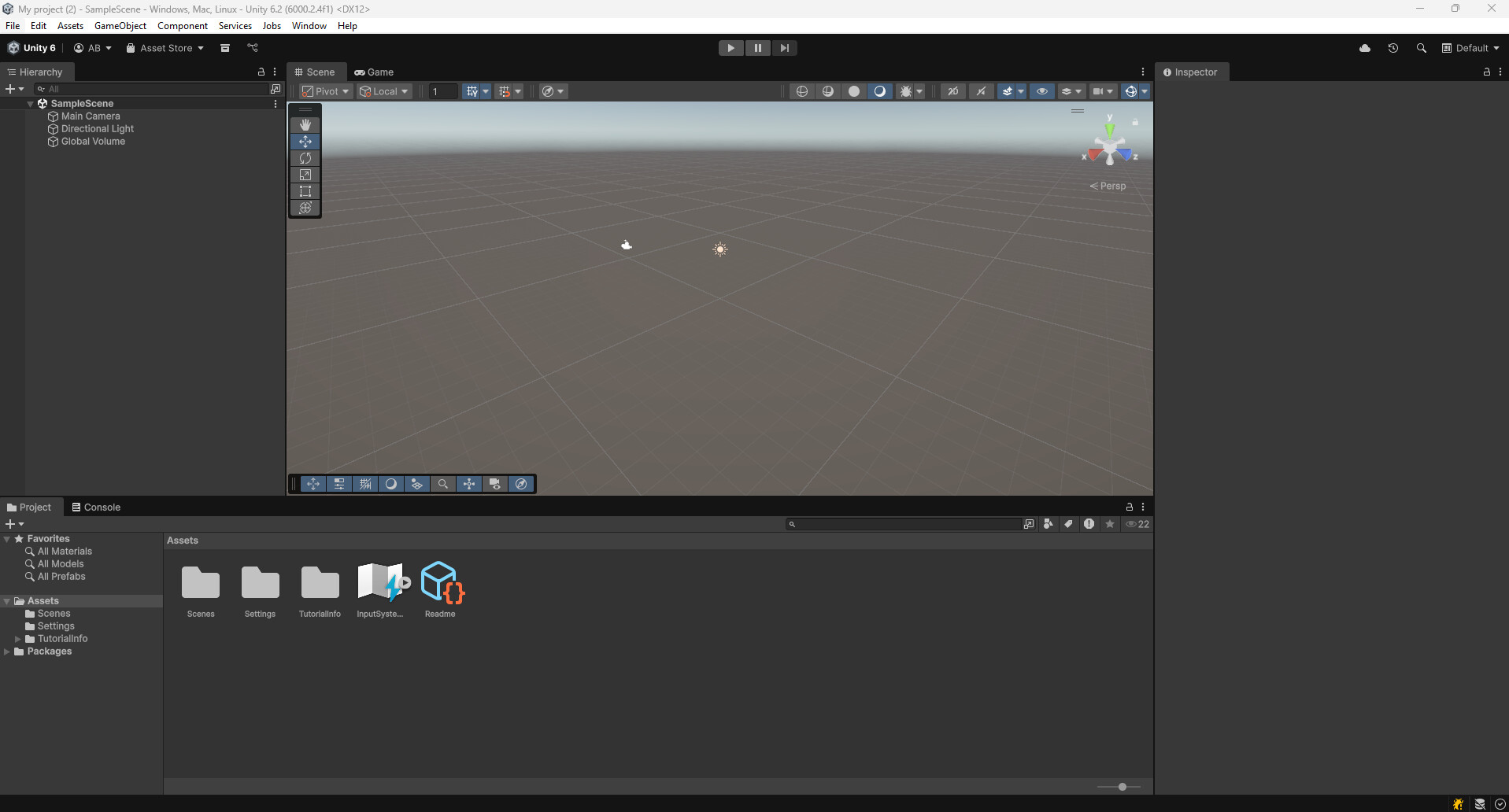
Task: Open the Readme asset in the Project panel
Action: 441,582
